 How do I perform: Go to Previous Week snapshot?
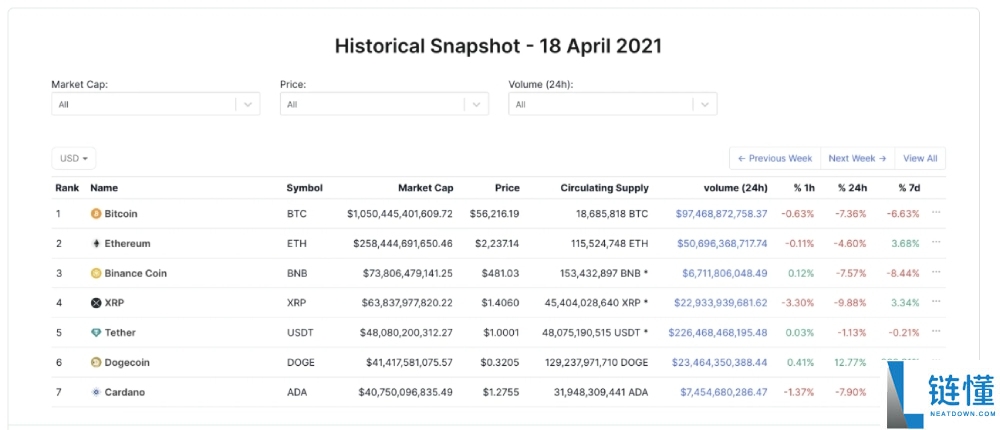(x=775, y=158)
